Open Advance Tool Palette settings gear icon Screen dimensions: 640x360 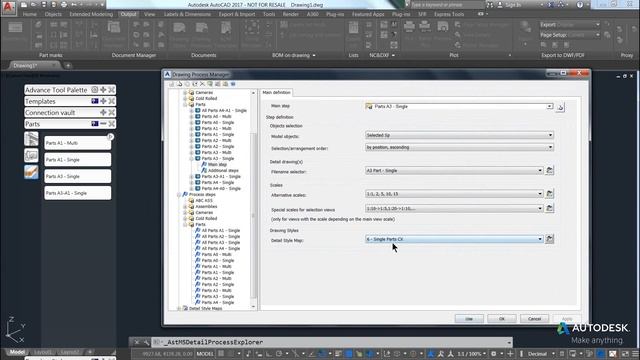[x=95, y=90]
